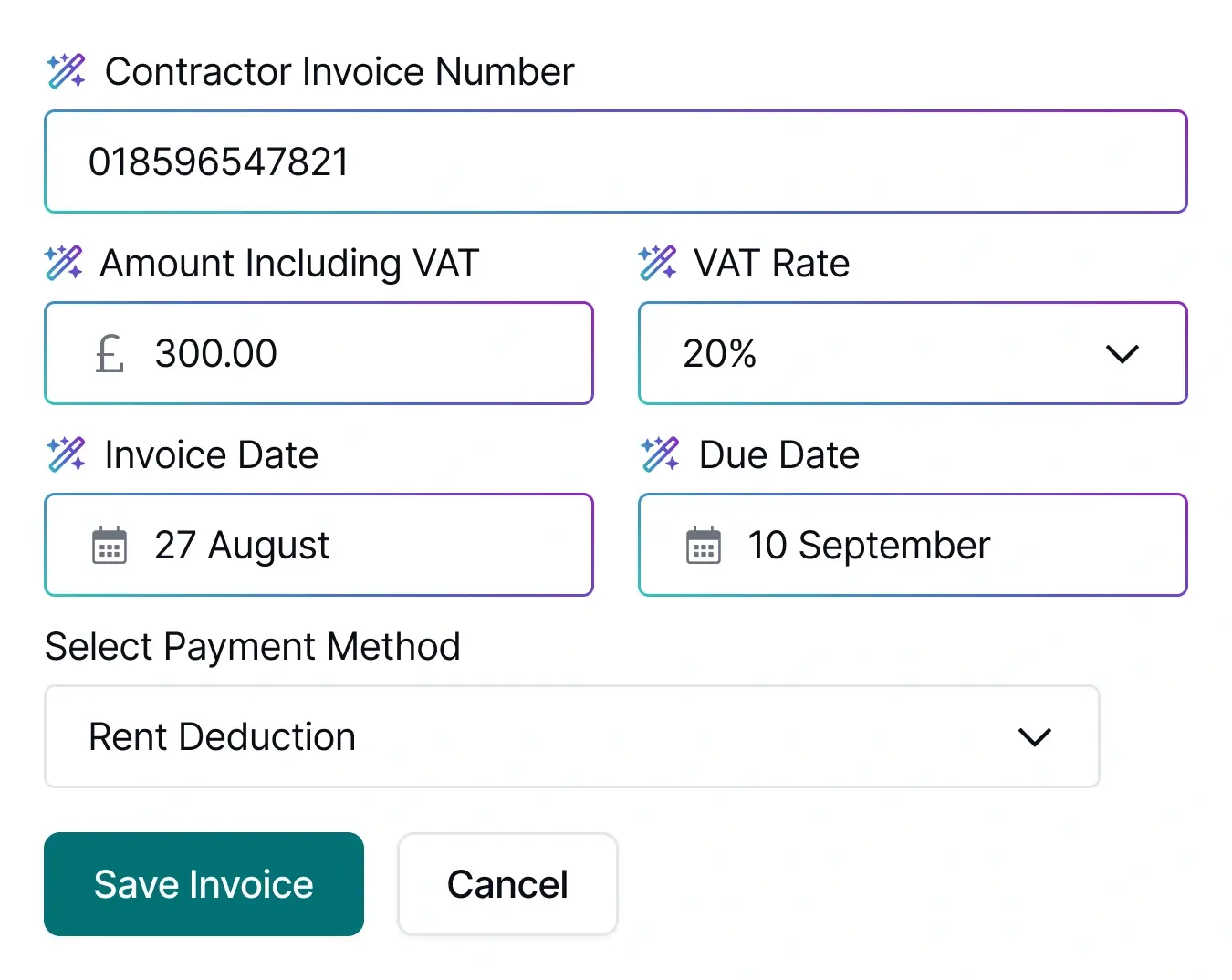Select the 20% VAT rate field
This screenshot has width=1232, height=980.
pyautogui.click(x=913, y=354)
